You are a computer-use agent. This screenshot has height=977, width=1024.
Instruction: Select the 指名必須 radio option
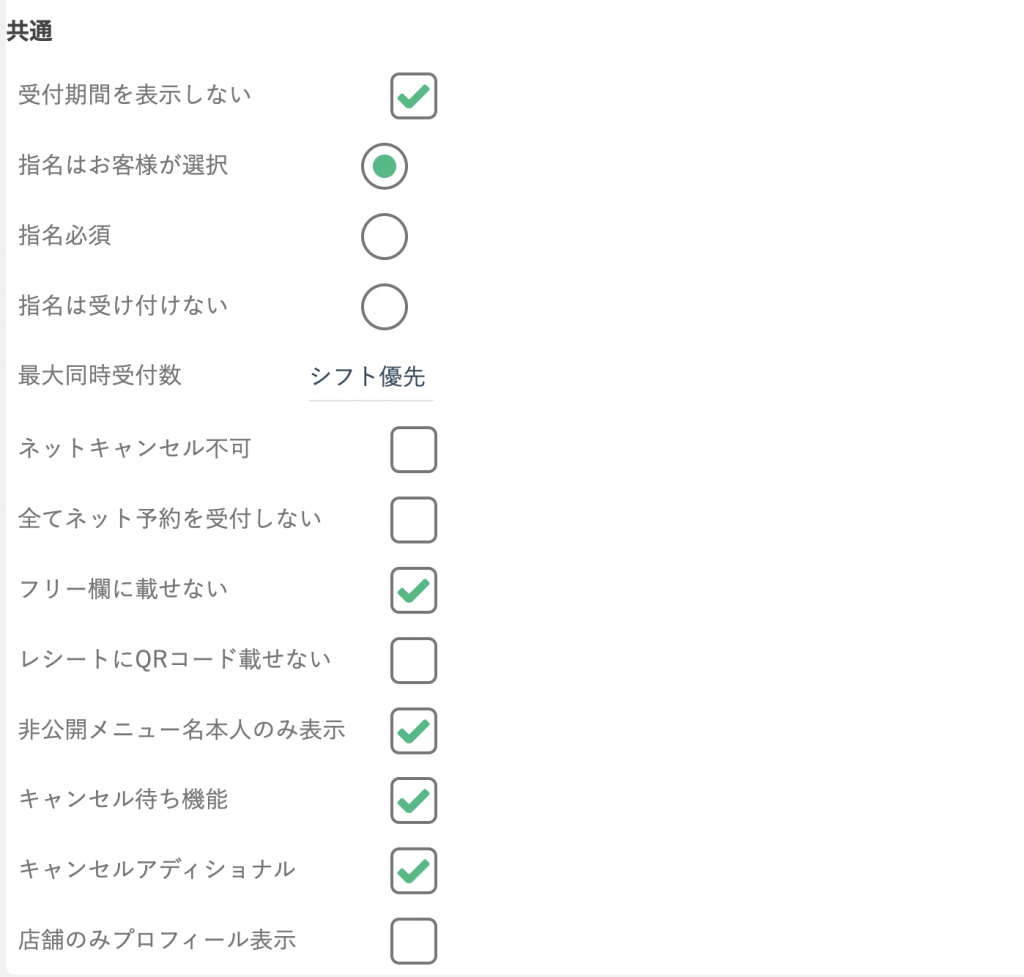384,237
